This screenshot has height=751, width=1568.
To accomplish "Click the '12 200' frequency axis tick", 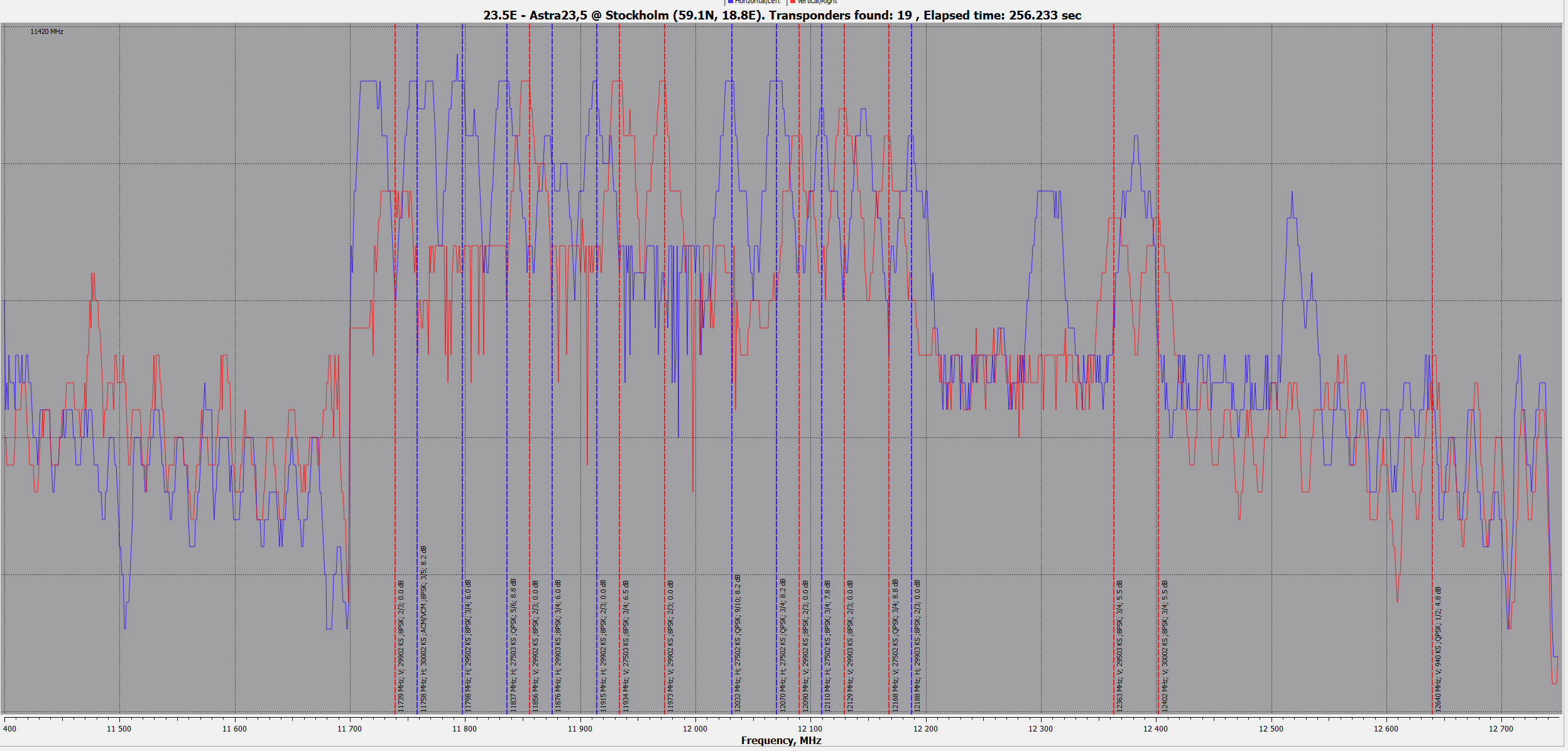I will point(925,729).
